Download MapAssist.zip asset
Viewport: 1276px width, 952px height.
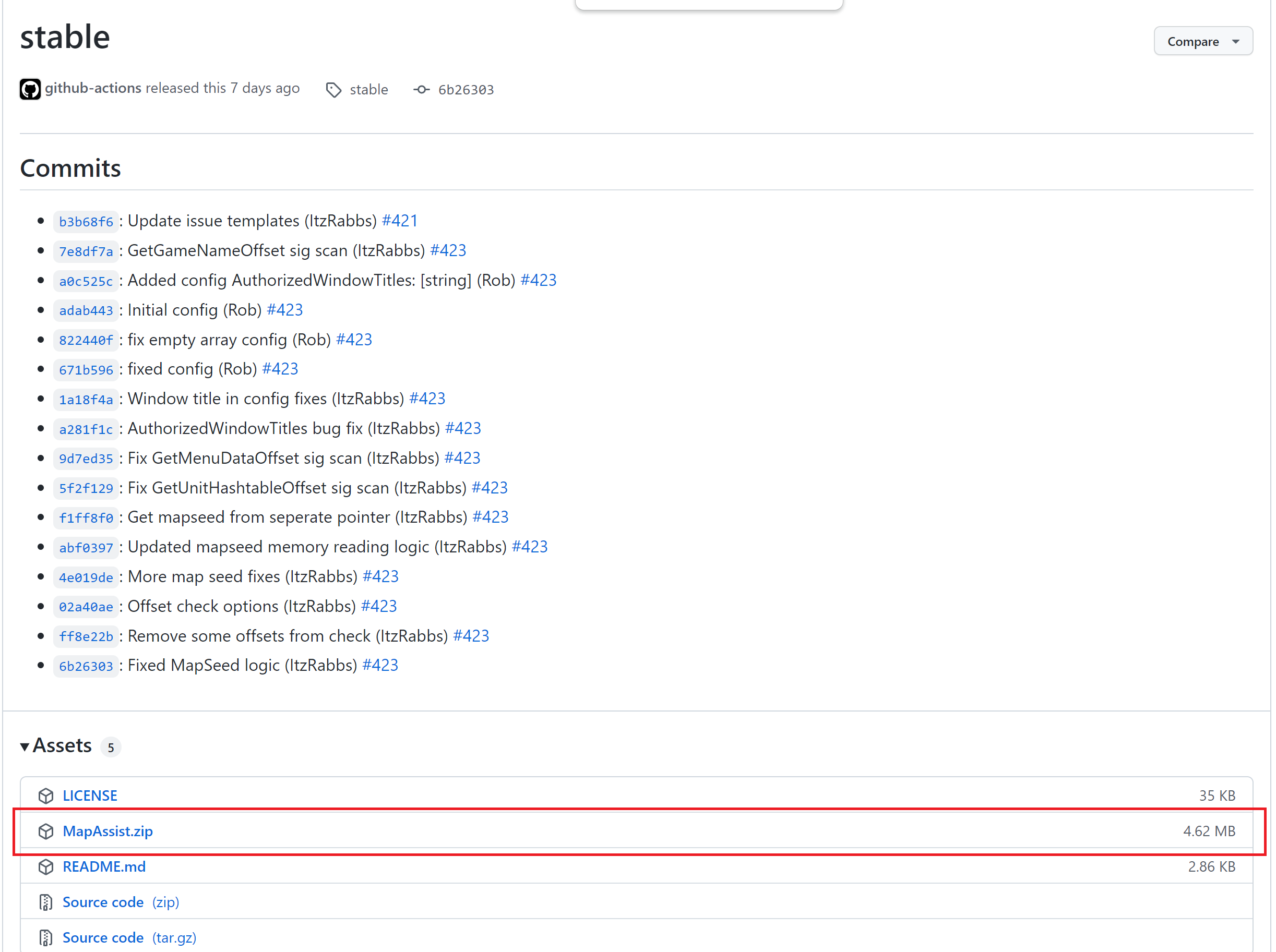click(x=108, y=832)
